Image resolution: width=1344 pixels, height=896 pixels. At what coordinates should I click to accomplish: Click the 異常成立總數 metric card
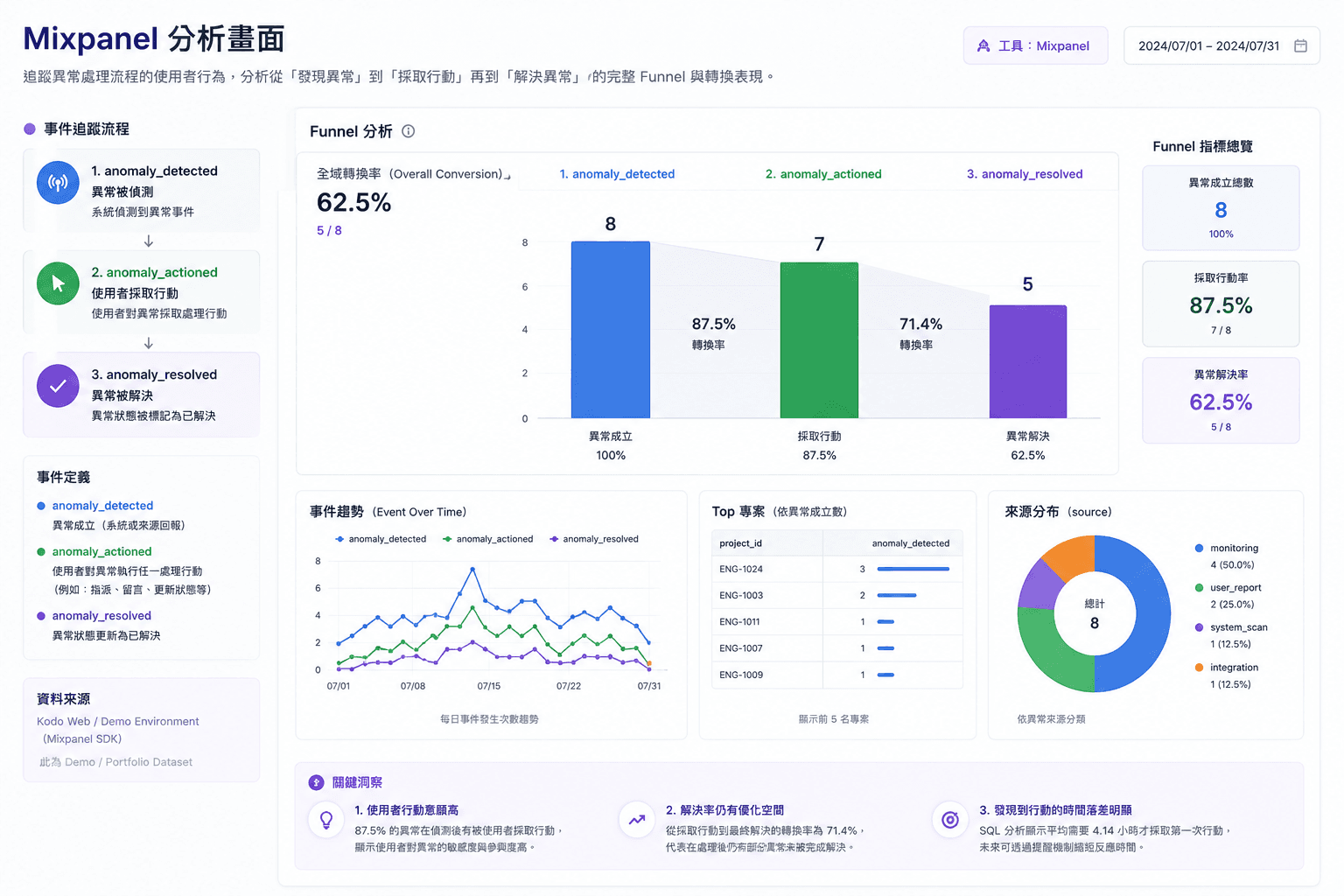pyautogui.click(x=1221, y=208)
